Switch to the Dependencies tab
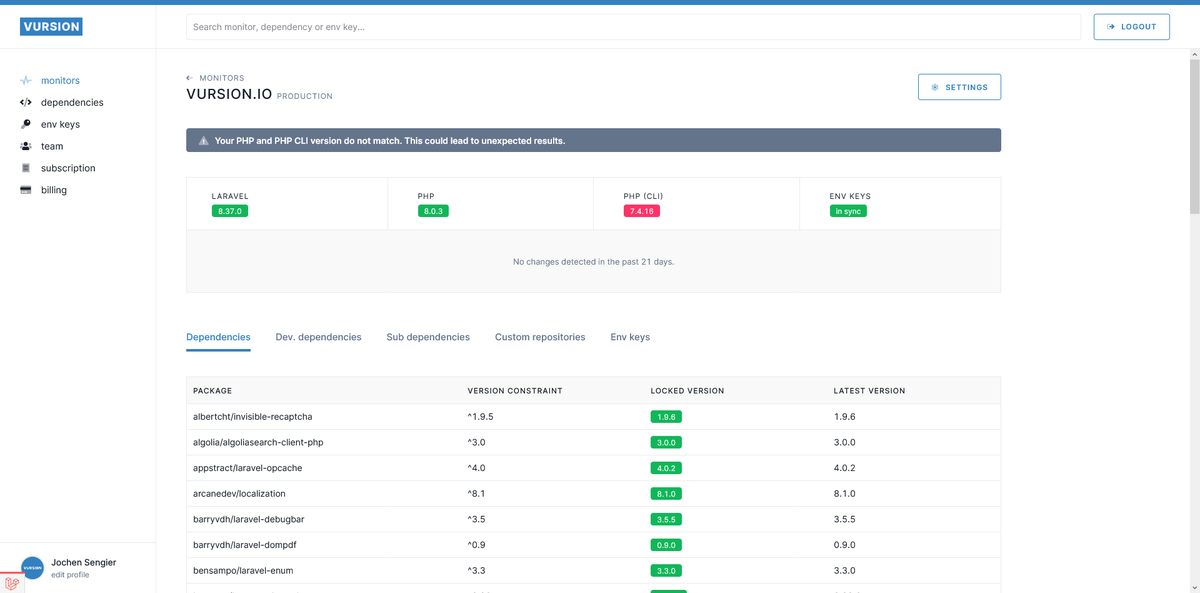 pyautogui.click(x=218, y=337)
